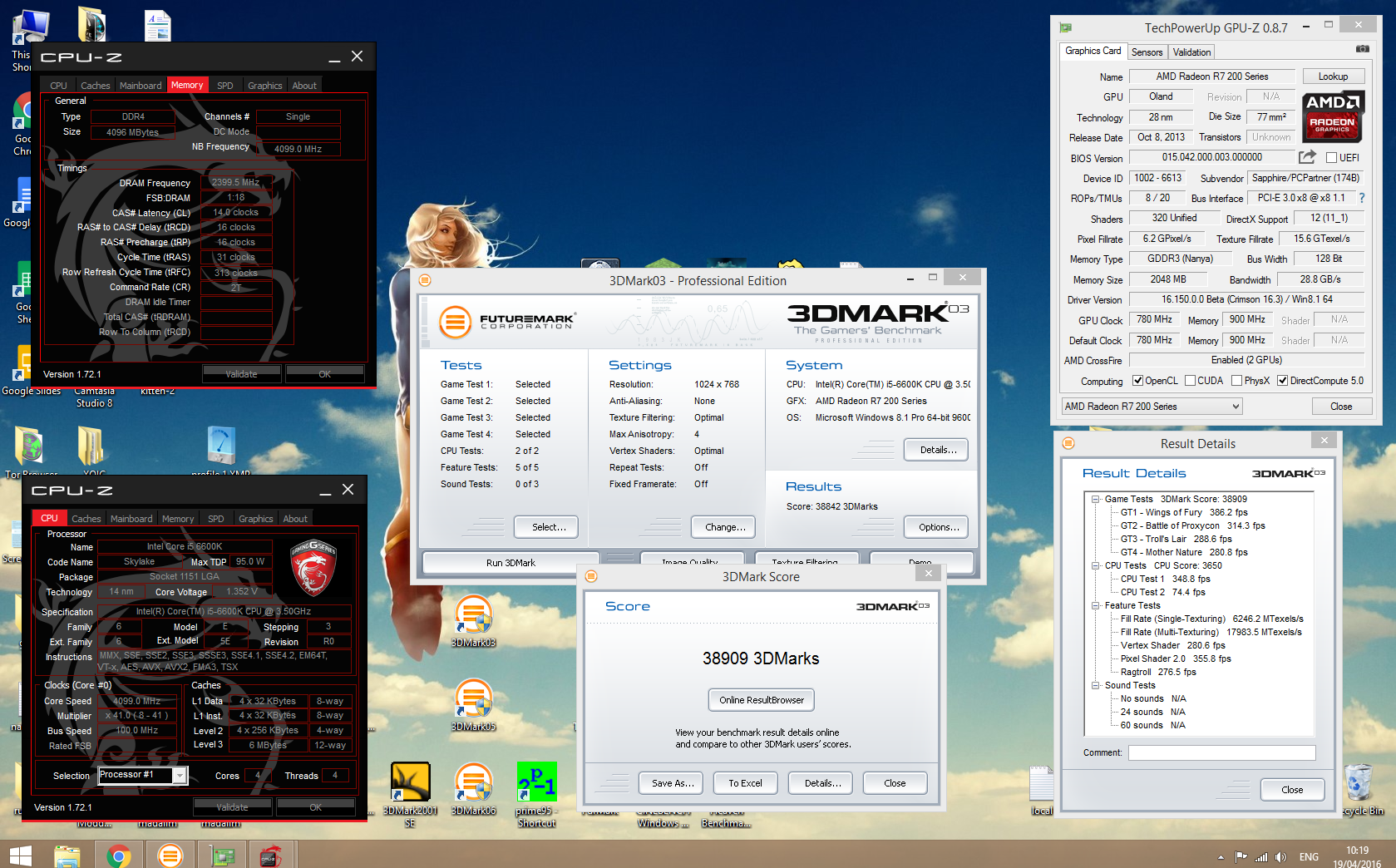Click the Change... button under Settings

(x=724, y=527)
